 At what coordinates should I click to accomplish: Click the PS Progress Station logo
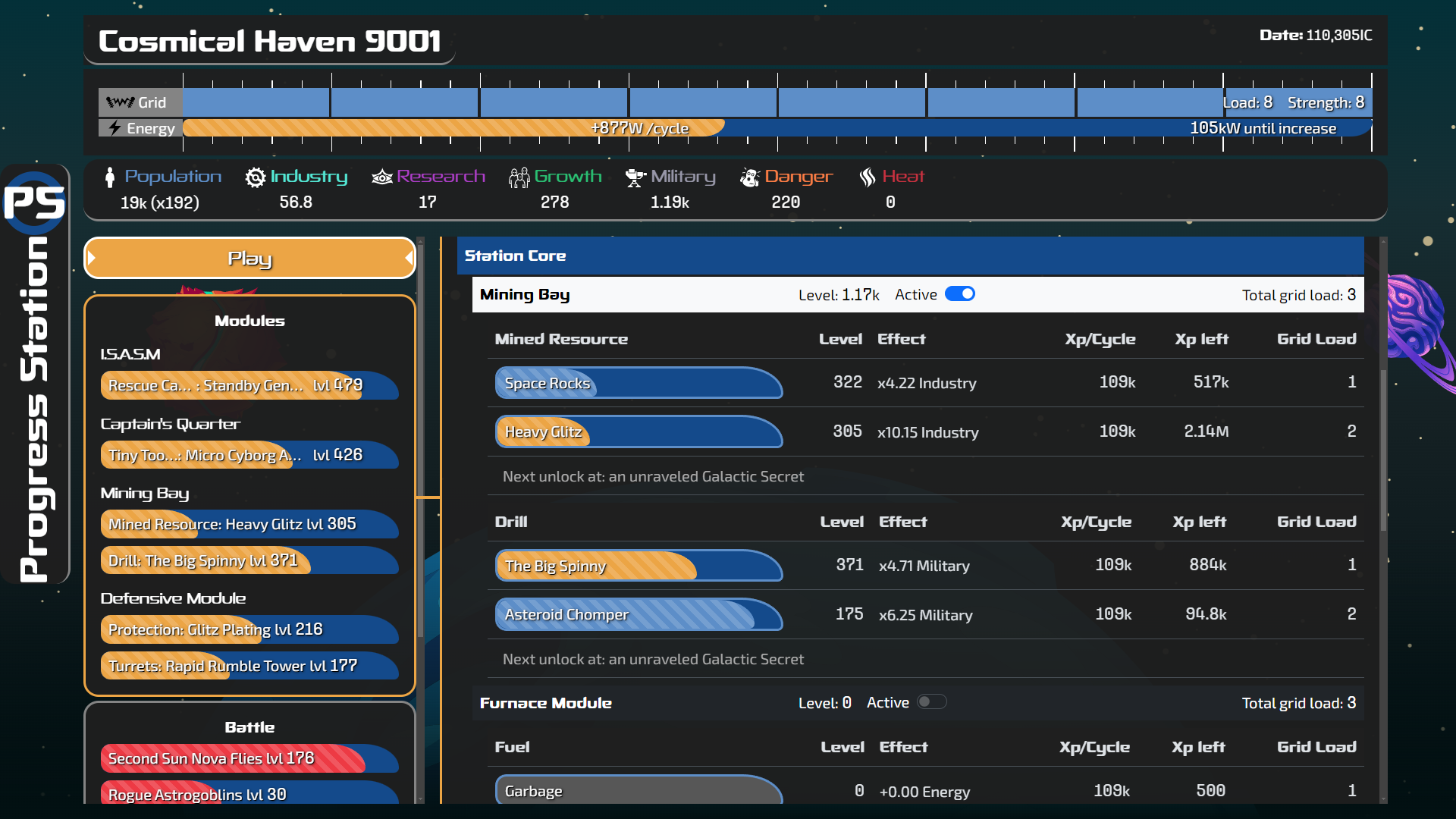tap(35, 202)
